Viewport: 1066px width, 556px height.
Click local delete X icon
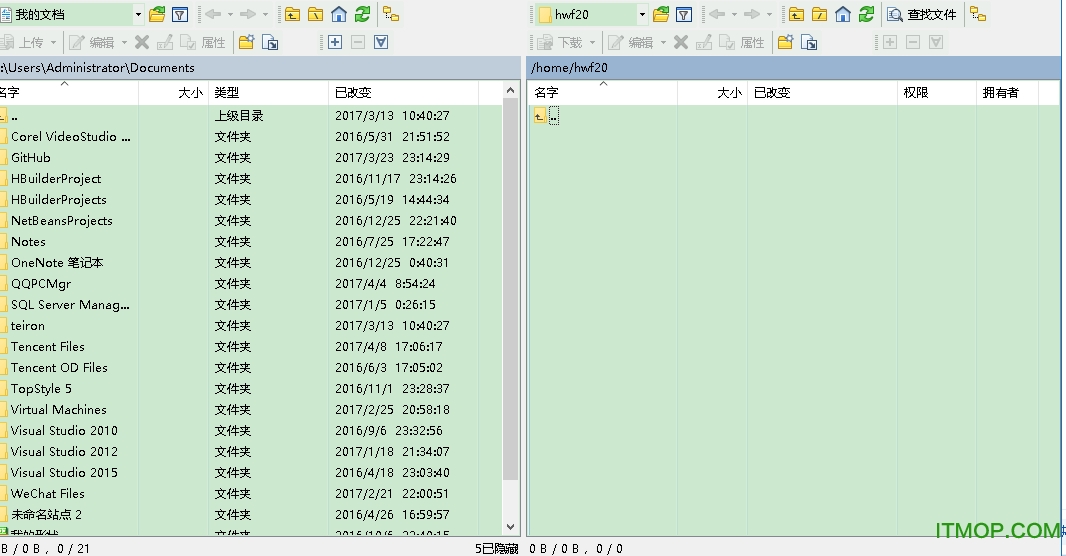tap(141, 42)
